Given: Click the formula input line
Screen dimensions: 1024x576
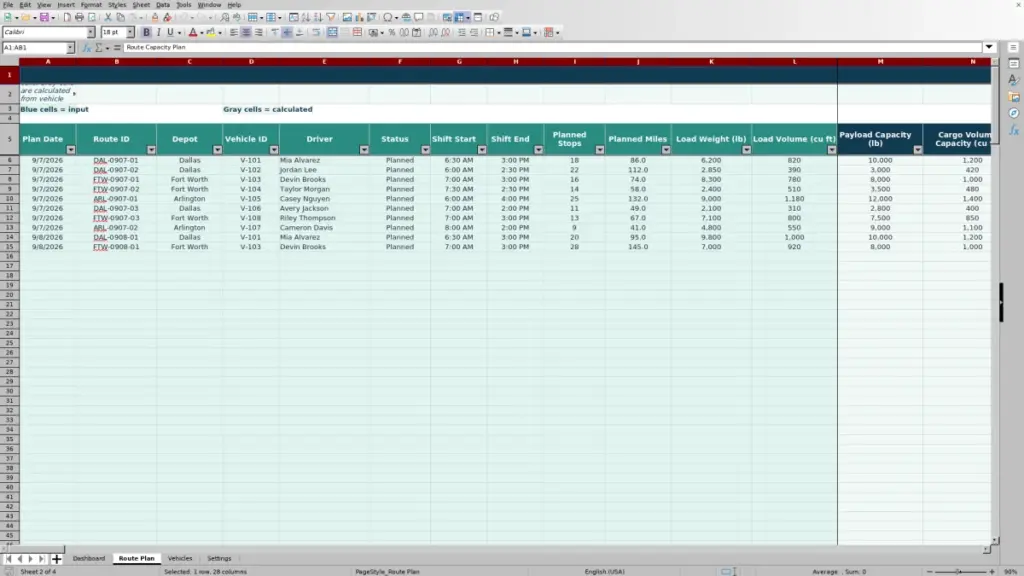Looking at the screenshot, I should pos(552,48).
